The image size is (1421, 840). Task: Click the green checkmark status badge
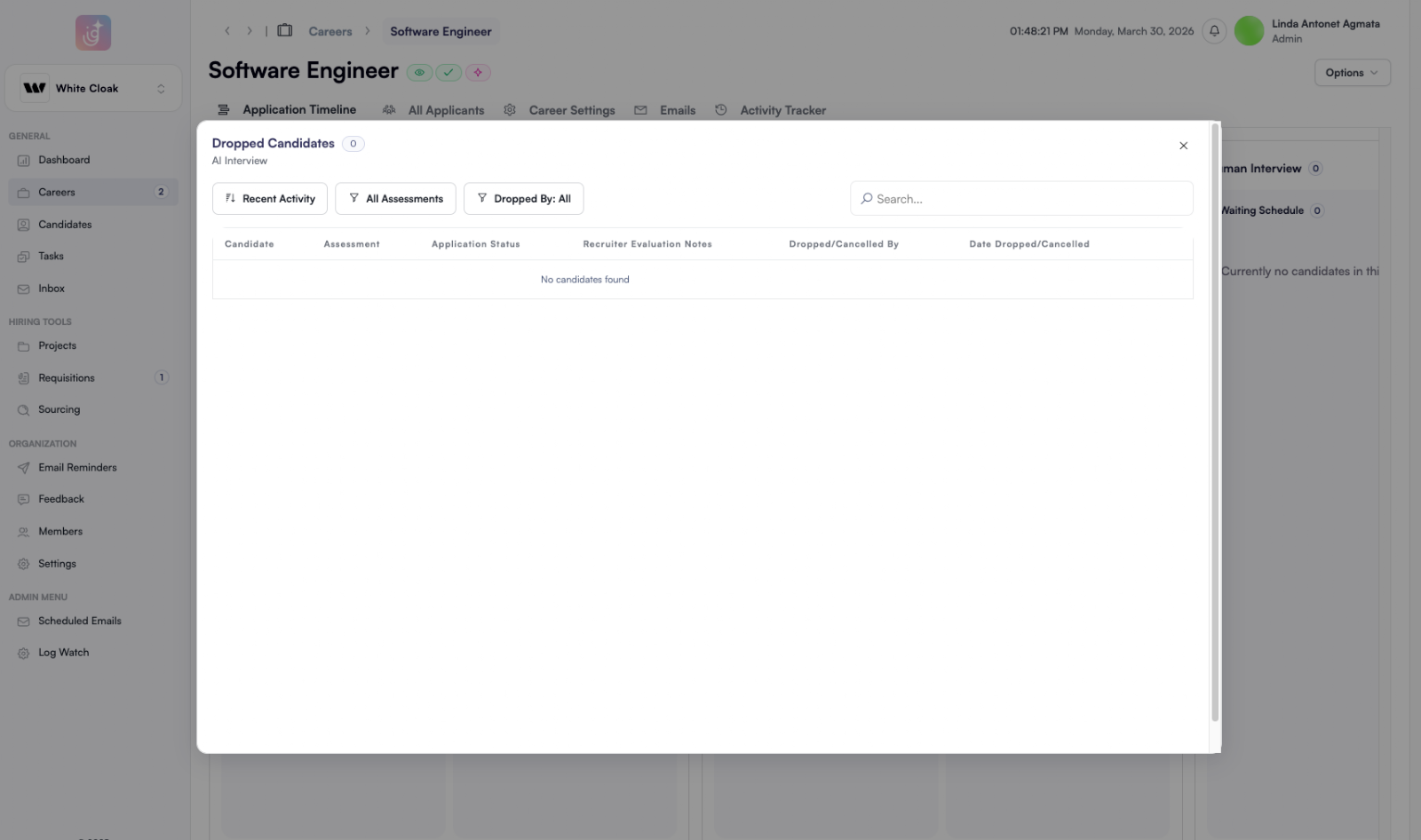(449, 73)
